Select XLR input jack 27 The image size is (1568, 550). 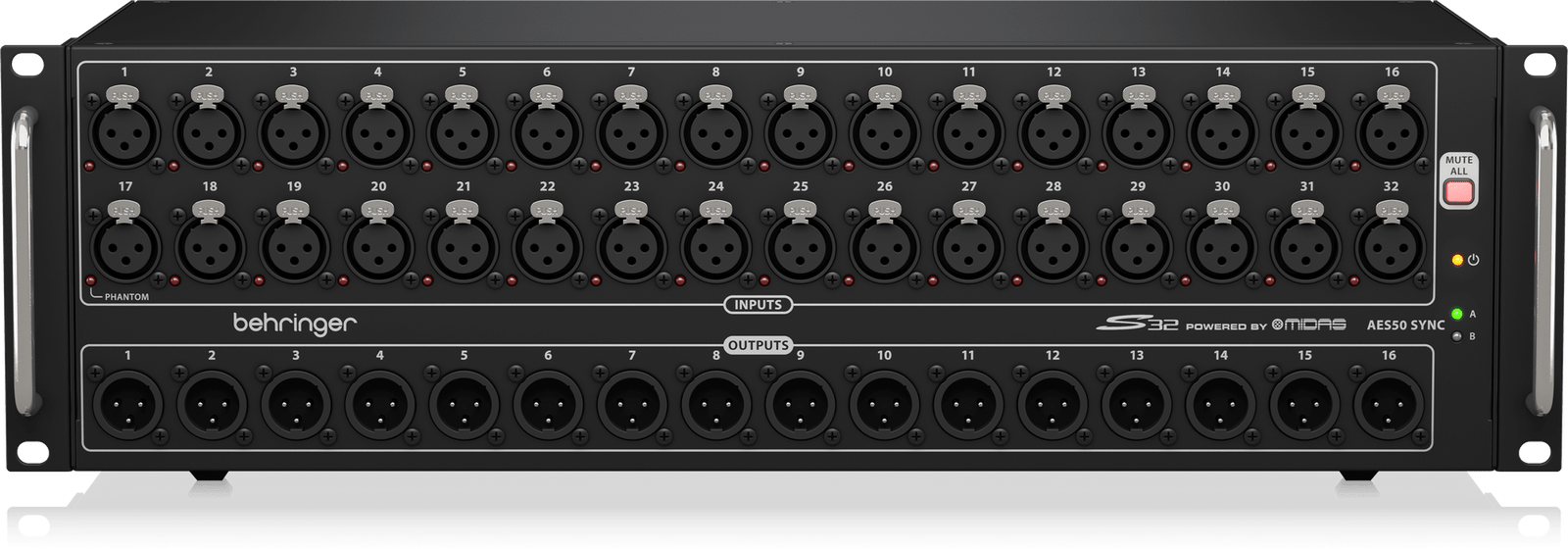[969, 247]
